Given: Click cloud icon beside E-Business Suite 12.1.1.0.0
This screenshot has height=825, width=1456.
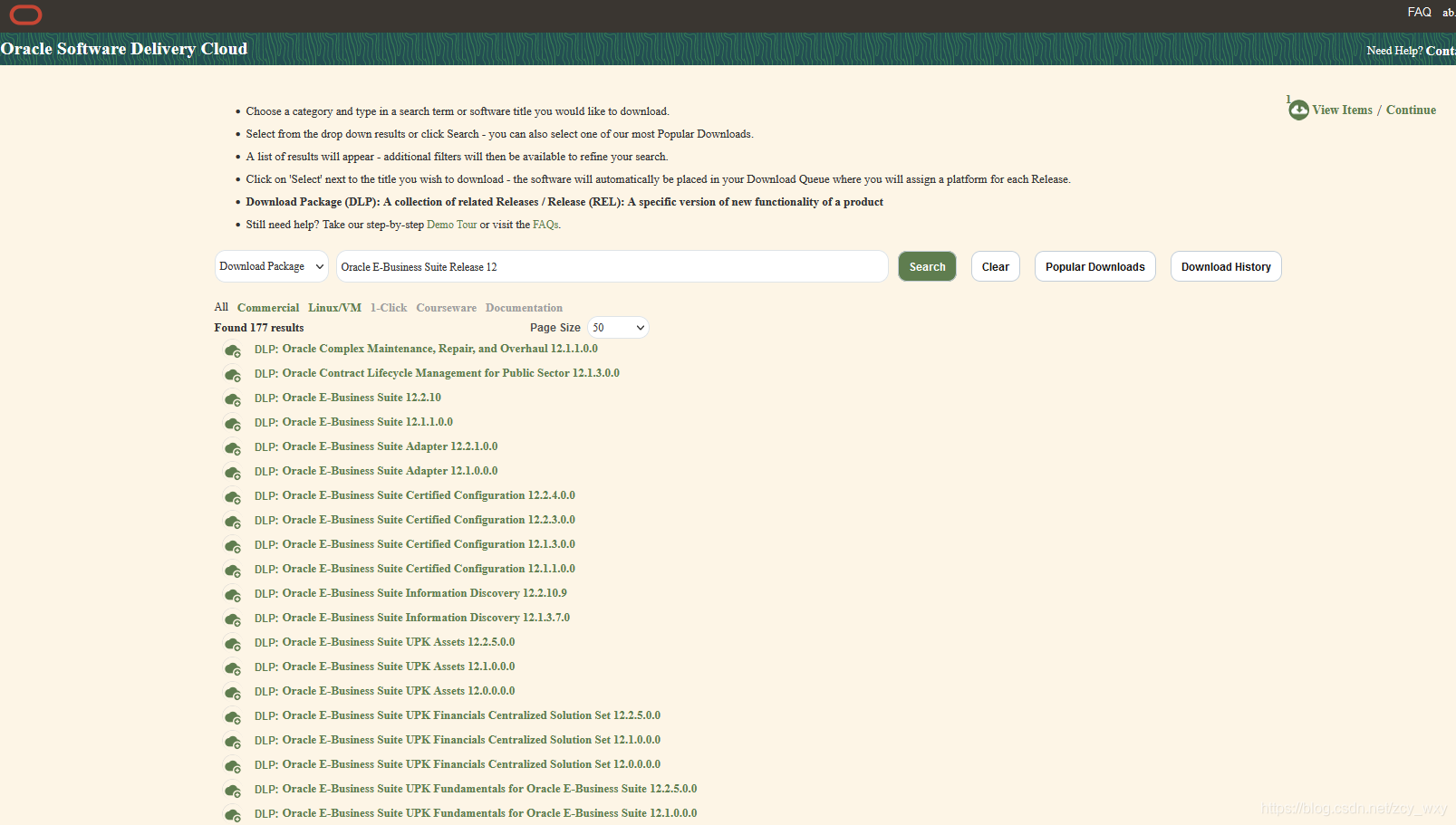Looking at the screenshot, I should pos(233,424).
